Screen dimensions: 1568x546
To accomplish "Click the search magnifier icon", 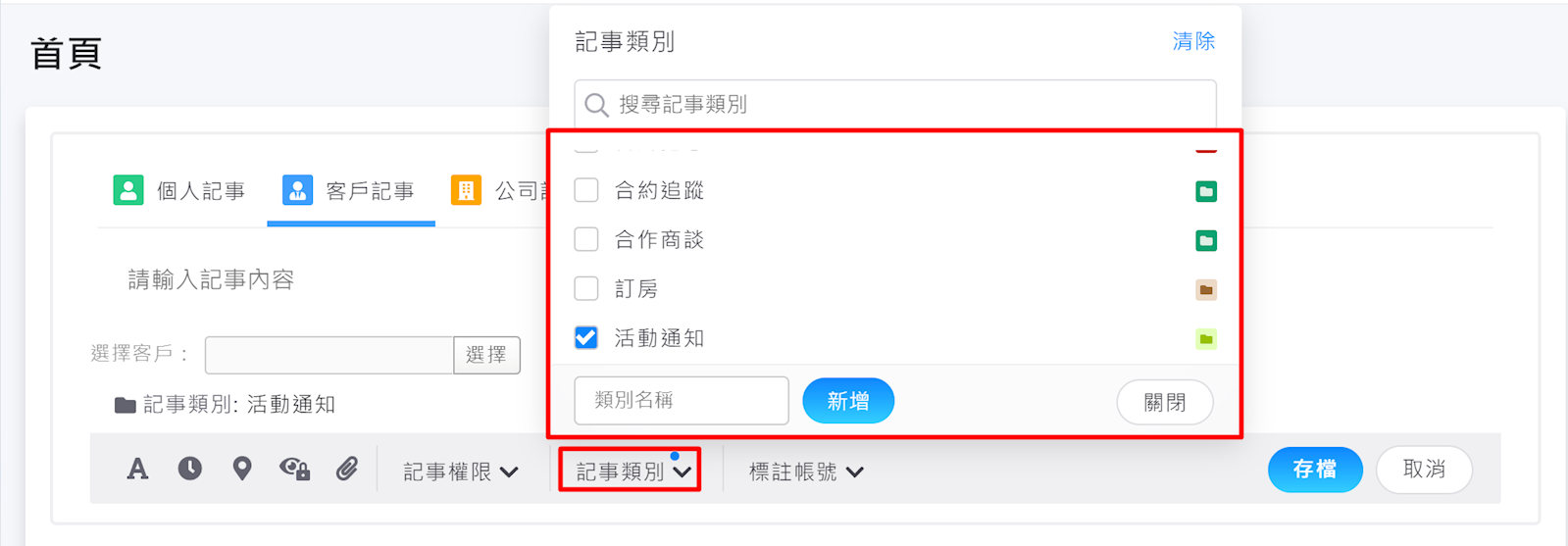I will point(596,105).
